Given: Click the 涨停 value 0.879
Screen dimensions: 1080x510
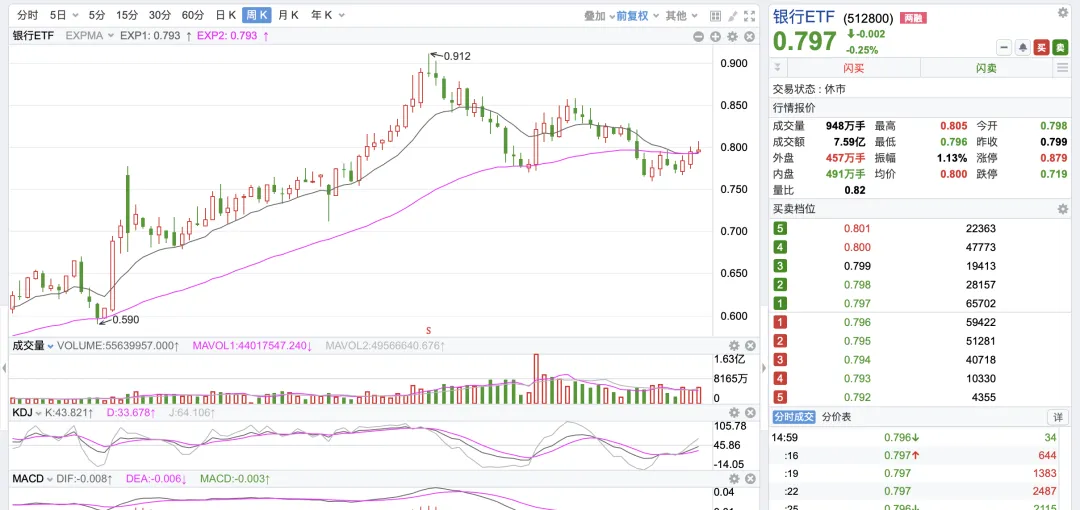Looking at the screenshot, I should click(1055, 158).
